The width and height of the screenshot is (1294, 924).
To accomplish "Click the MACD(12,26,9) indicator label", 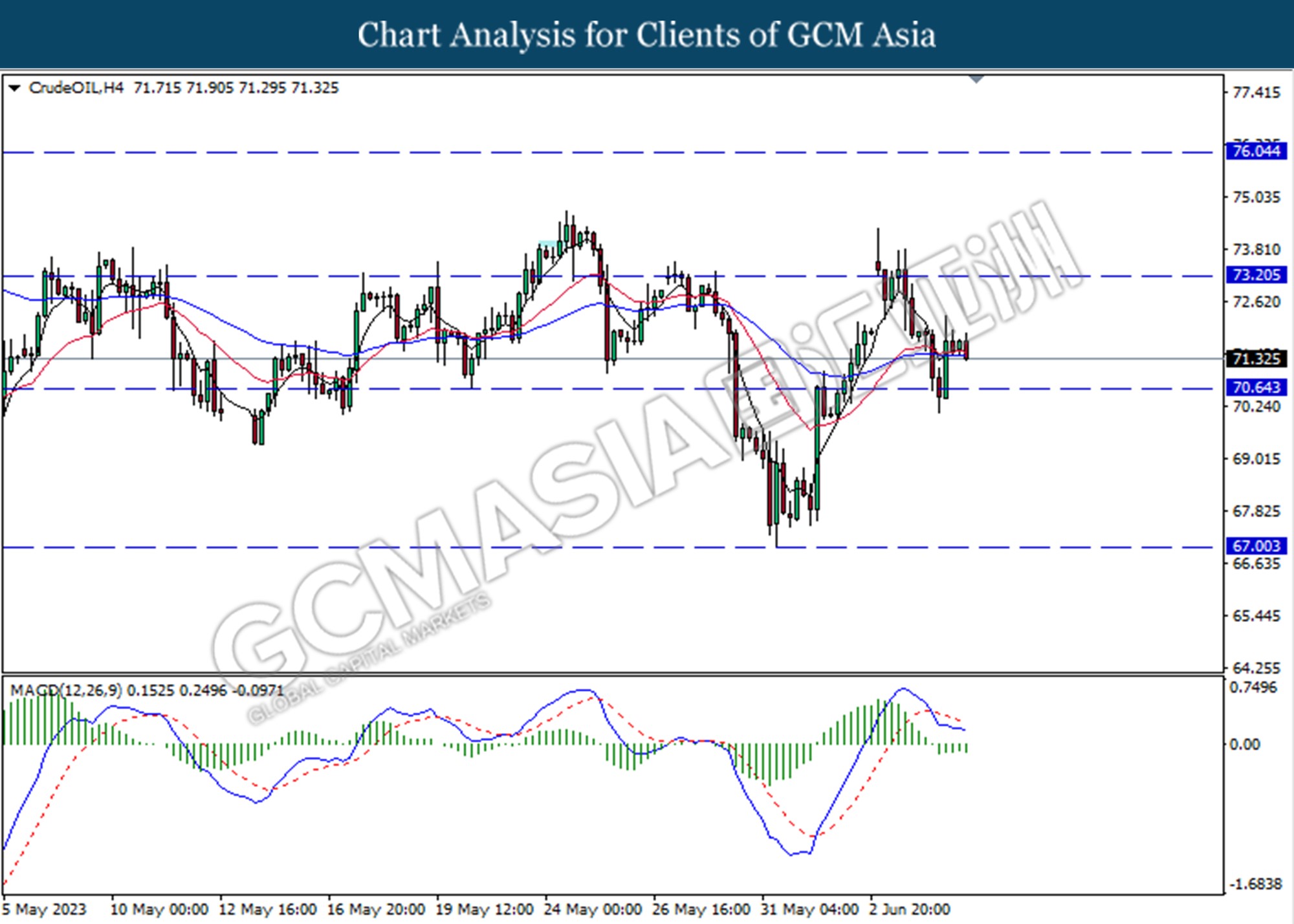I will [x=65, y=690].
